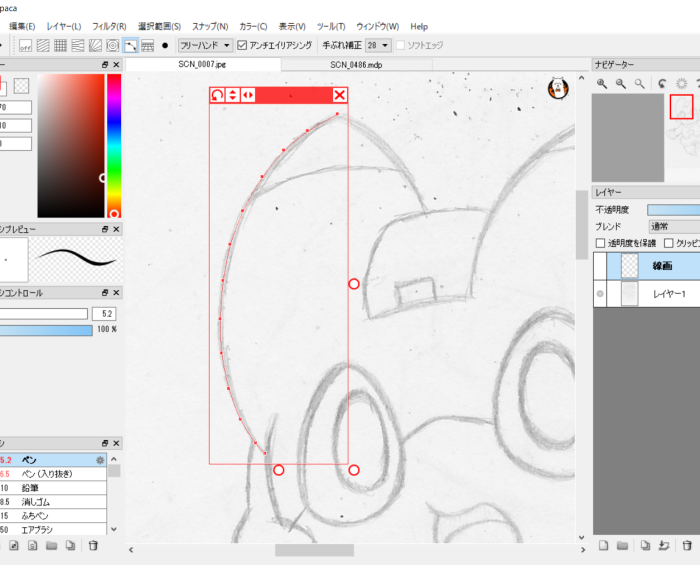Select the 鉛筆 brush
The width and height of the screenshot is (700, 565).
click(53, 488)
